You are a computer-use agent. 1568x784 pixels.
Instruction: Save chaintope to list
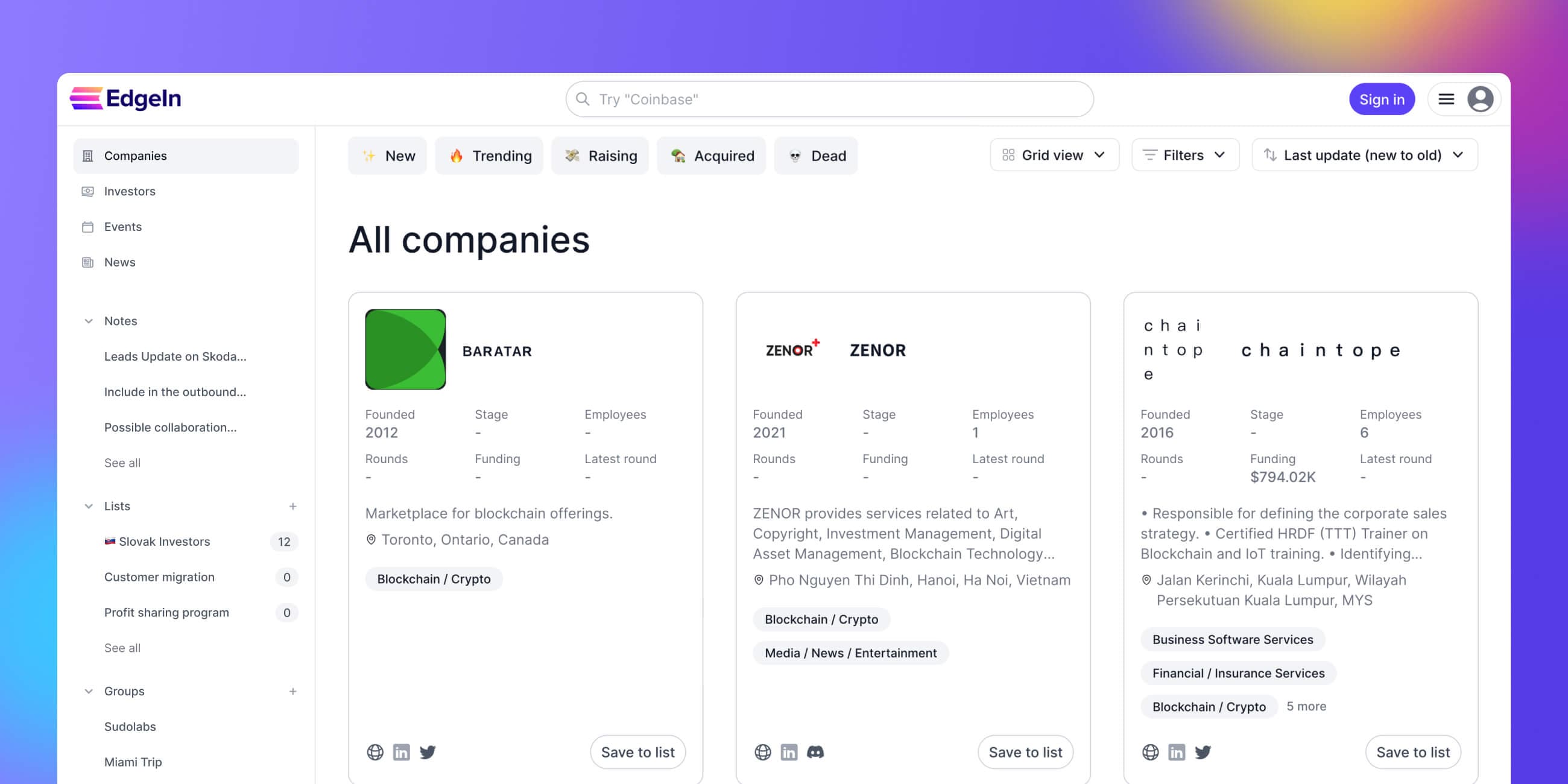click(x=1414, y=753)
